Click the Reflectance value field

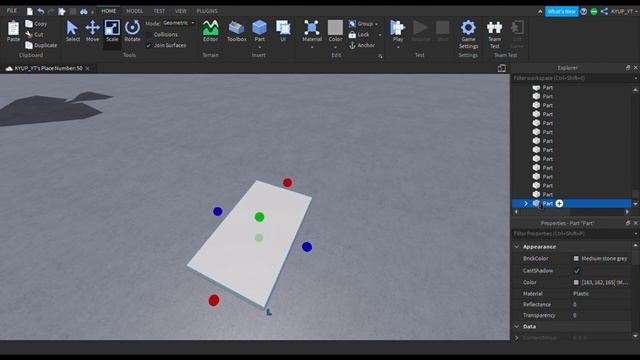602,304
